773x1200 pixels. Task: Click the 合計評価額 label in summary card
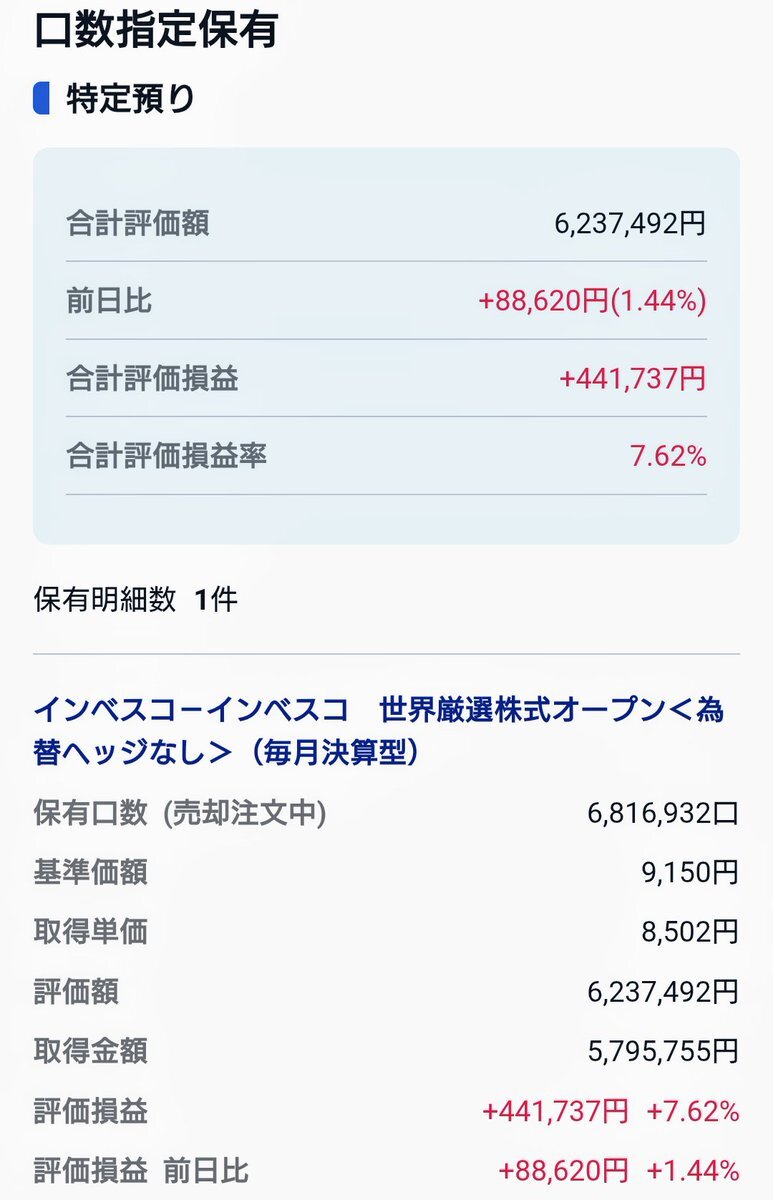(x=138, y=222)
